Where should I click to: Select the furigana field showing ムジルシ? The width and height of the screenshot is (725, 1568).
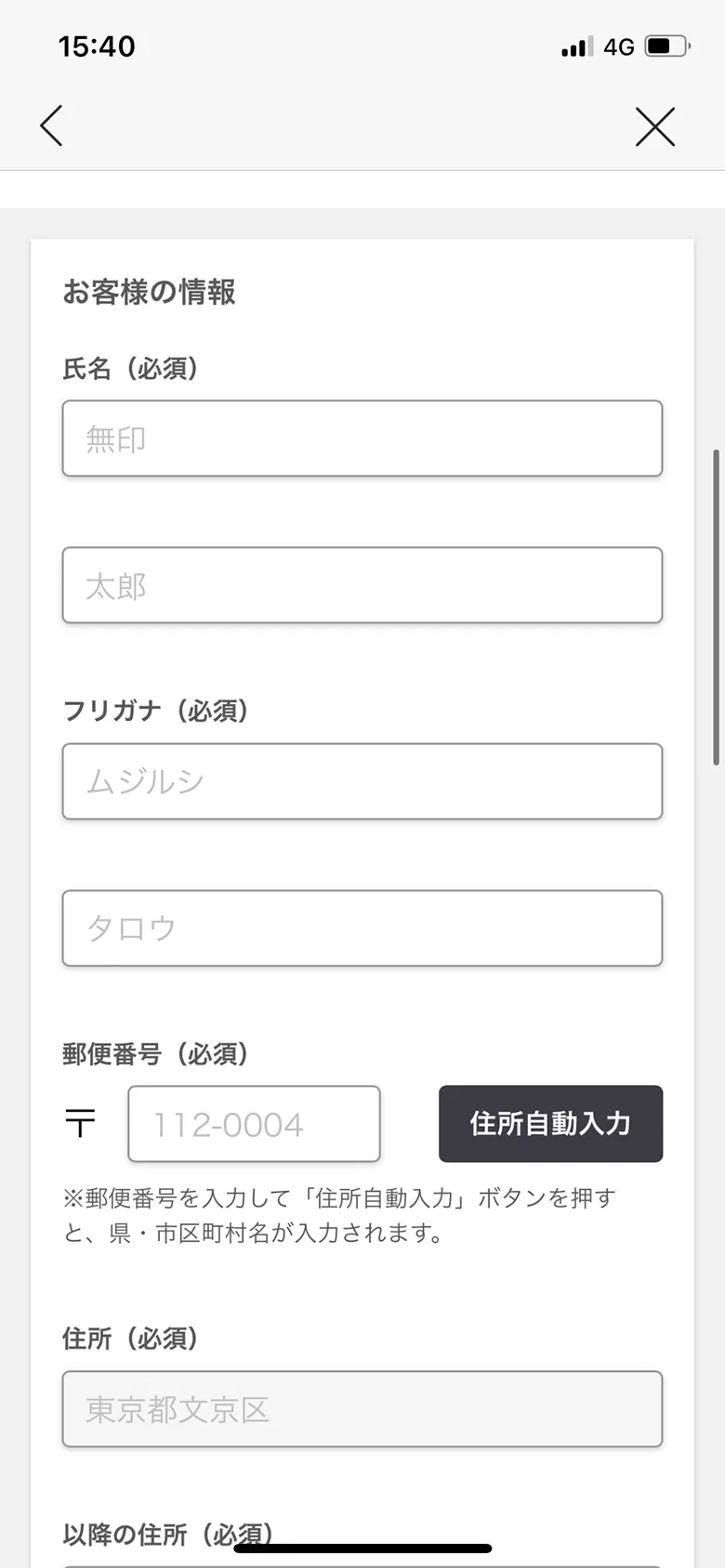362,781
